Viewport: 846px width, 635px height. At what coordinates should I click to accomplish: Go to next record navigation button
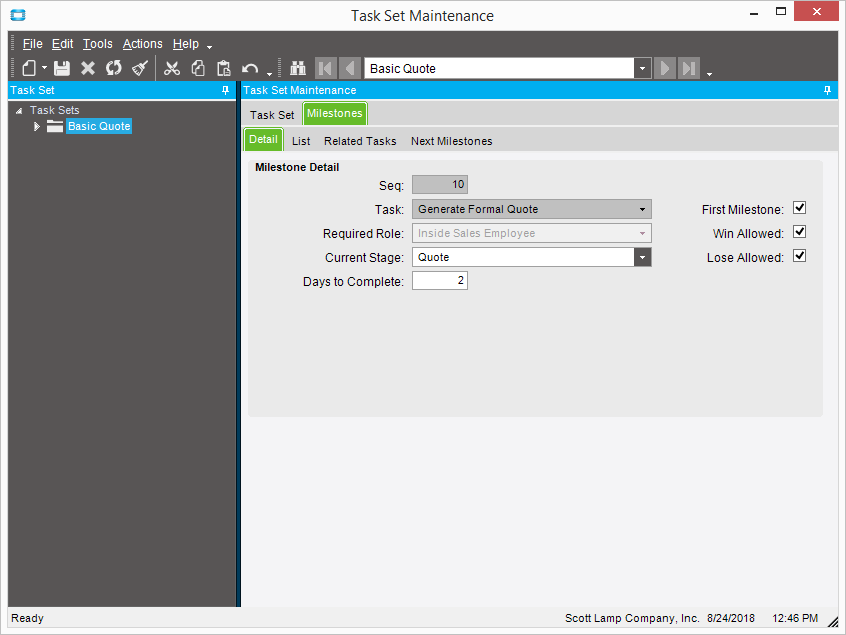click(665, 69)
